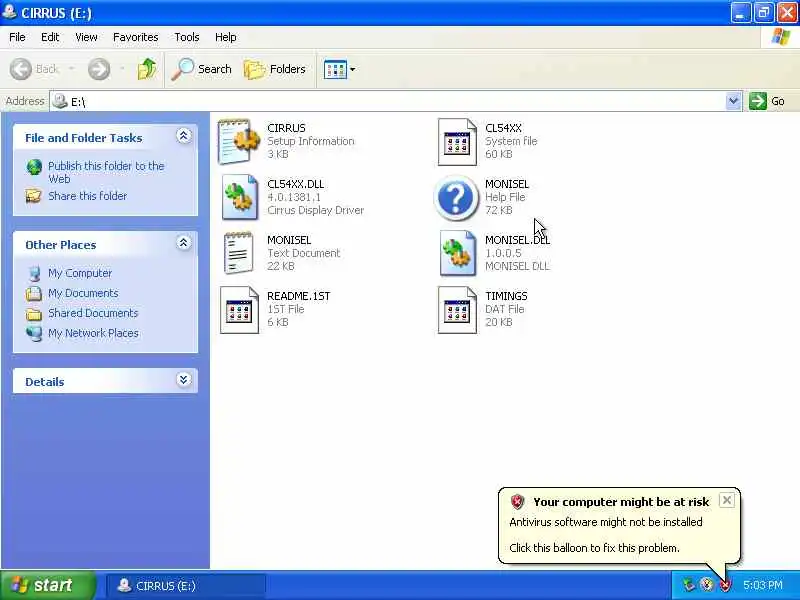Click the CIRRUS (E:) taskbar button
The width and height of the screenshot is (800, 600).
click(x=186, y=585)
